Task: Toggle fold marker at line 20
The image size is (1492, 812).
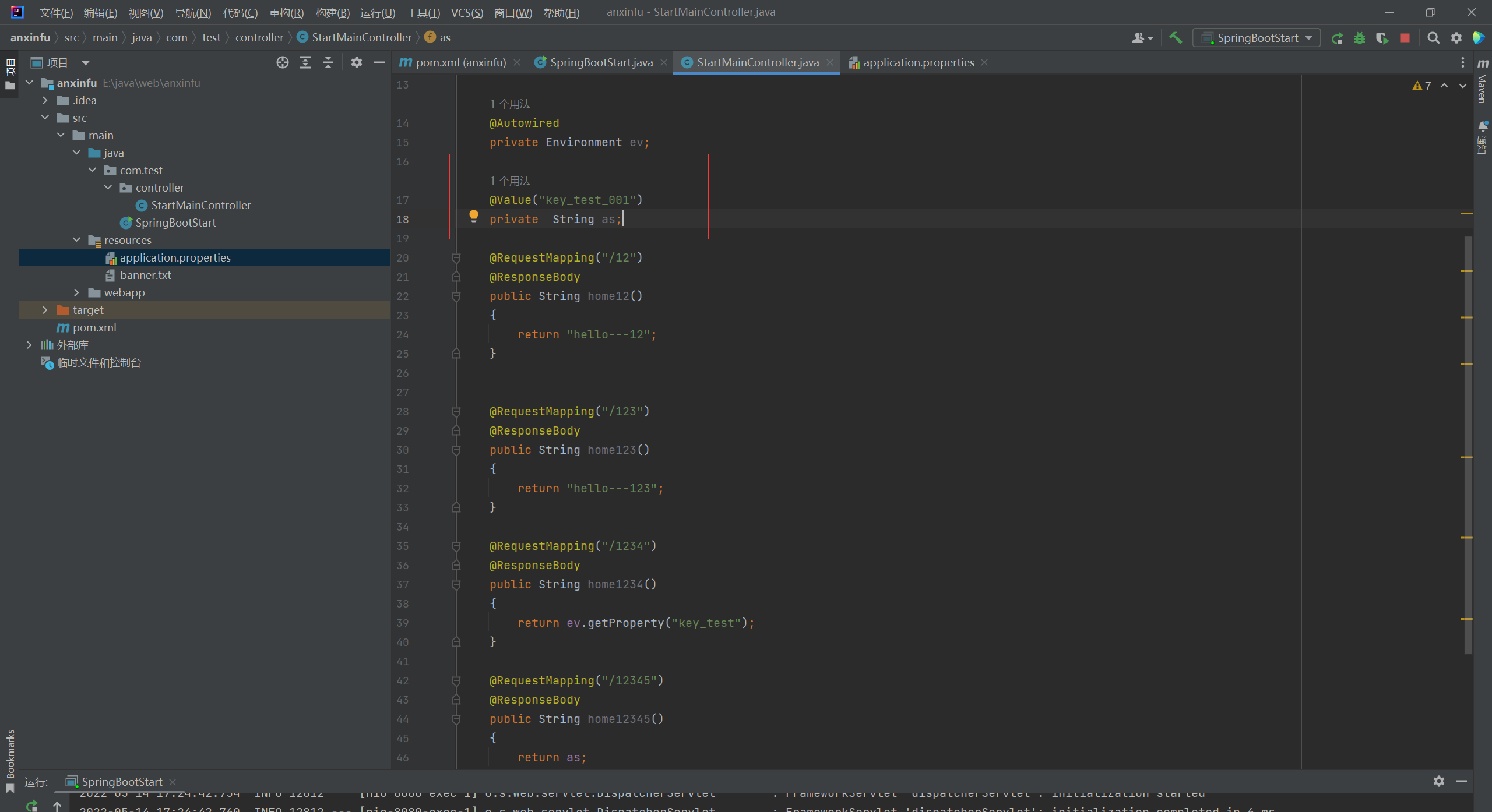Action: pyautogui.click(x=456, y=257)
